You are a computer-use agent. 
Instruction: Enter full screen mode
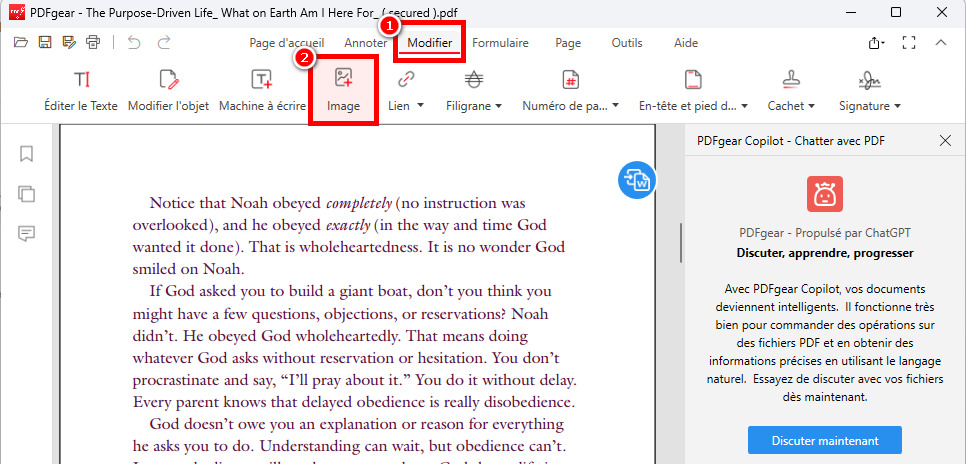909,43
